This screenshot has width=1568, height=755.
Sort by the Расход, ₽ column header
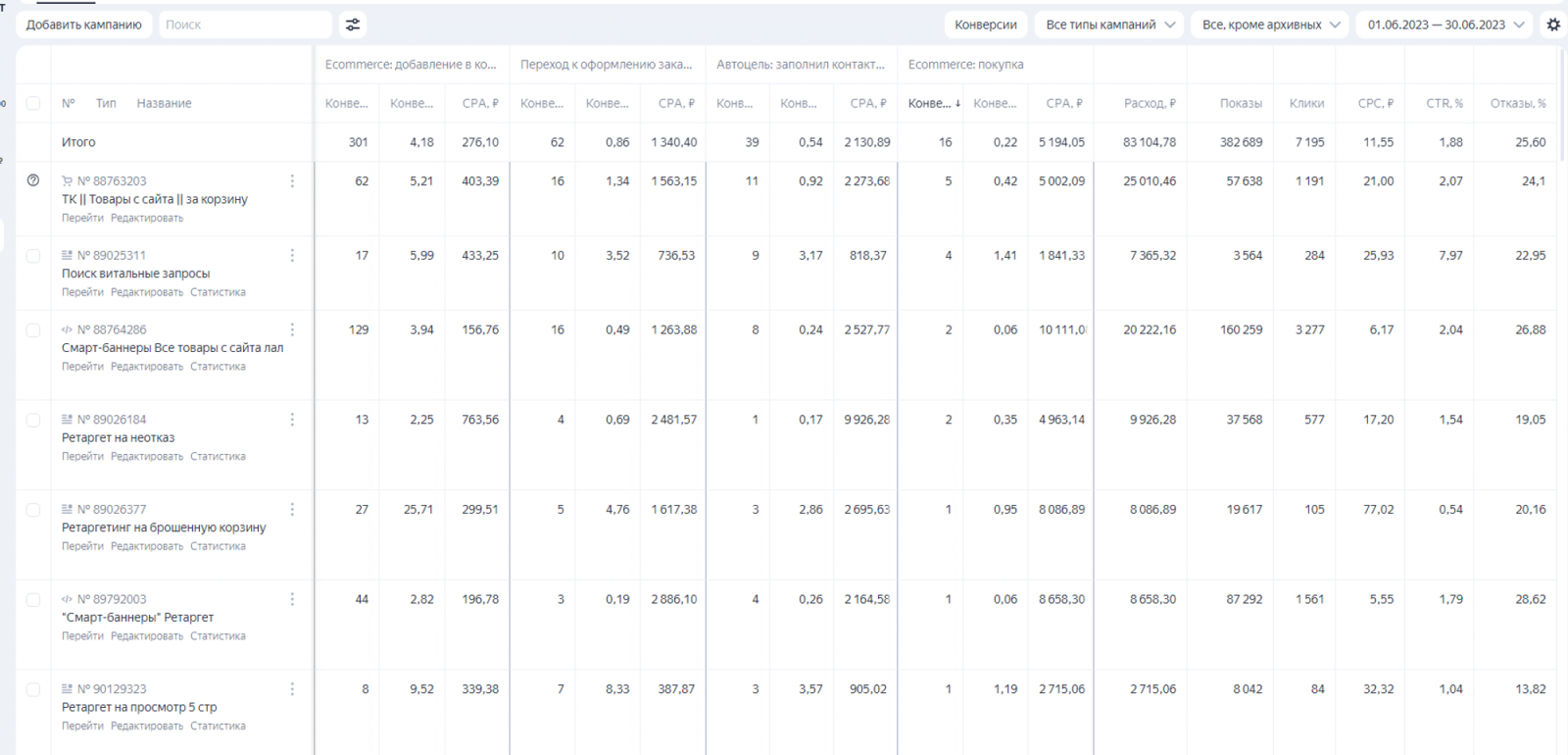[1151, 103]
